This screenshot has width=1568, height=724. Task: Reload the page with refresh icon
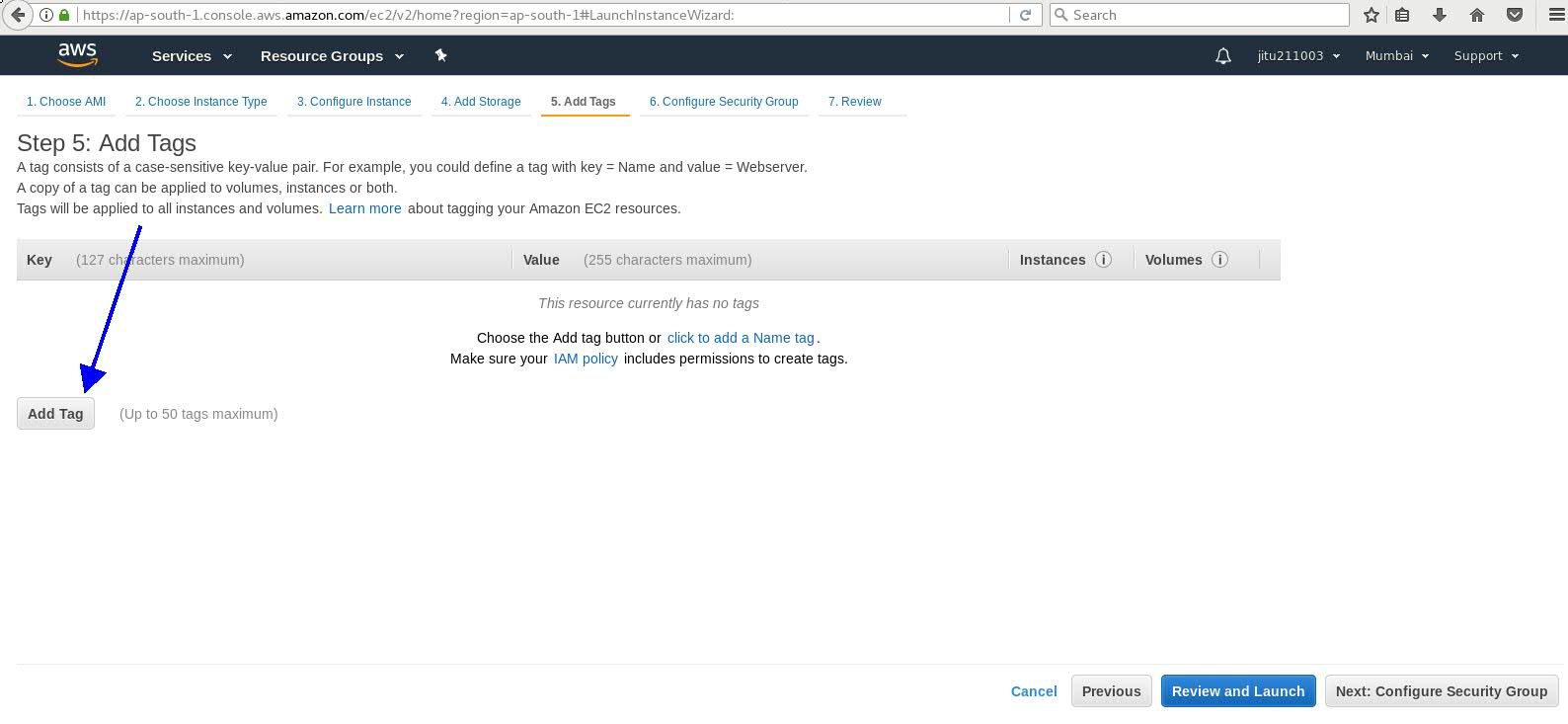tap(1025, 15)
